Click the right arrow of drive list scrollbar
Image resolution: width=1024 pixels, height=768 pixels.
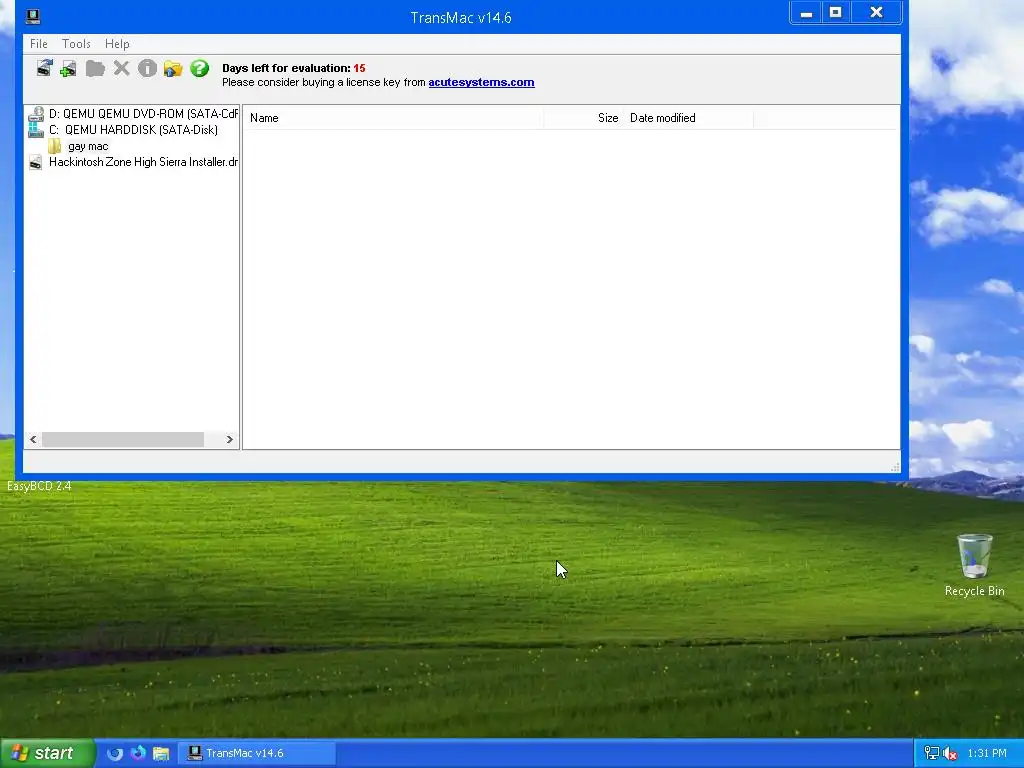click(230, 440)
